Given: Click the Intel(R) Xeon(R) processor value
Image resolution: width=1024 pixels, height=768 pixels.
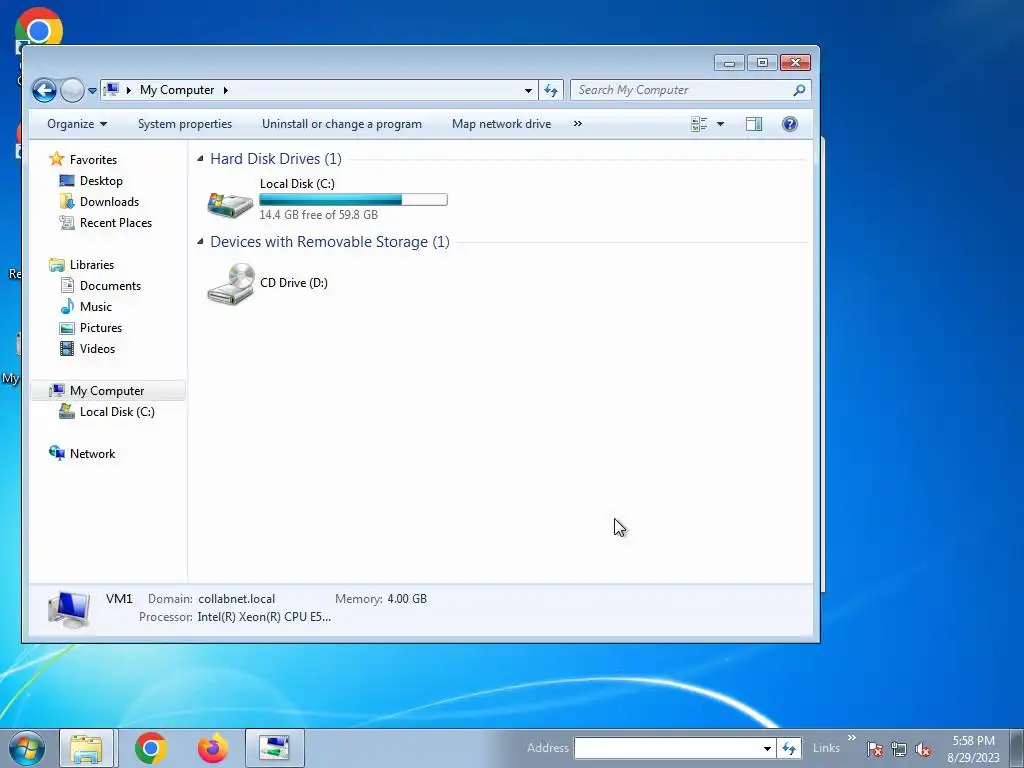Looking at the screenshot, I should click(x=264, y=617).
